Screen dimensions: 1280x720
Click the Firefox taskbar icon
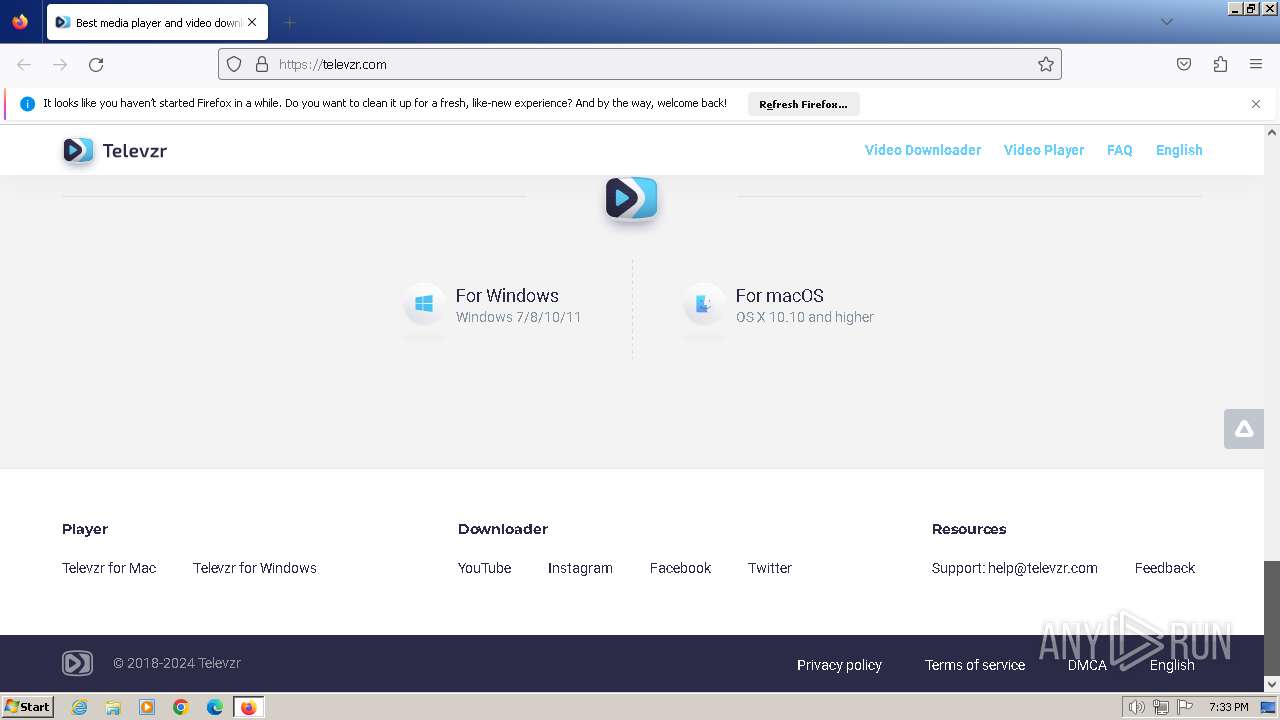click(248, 707)
